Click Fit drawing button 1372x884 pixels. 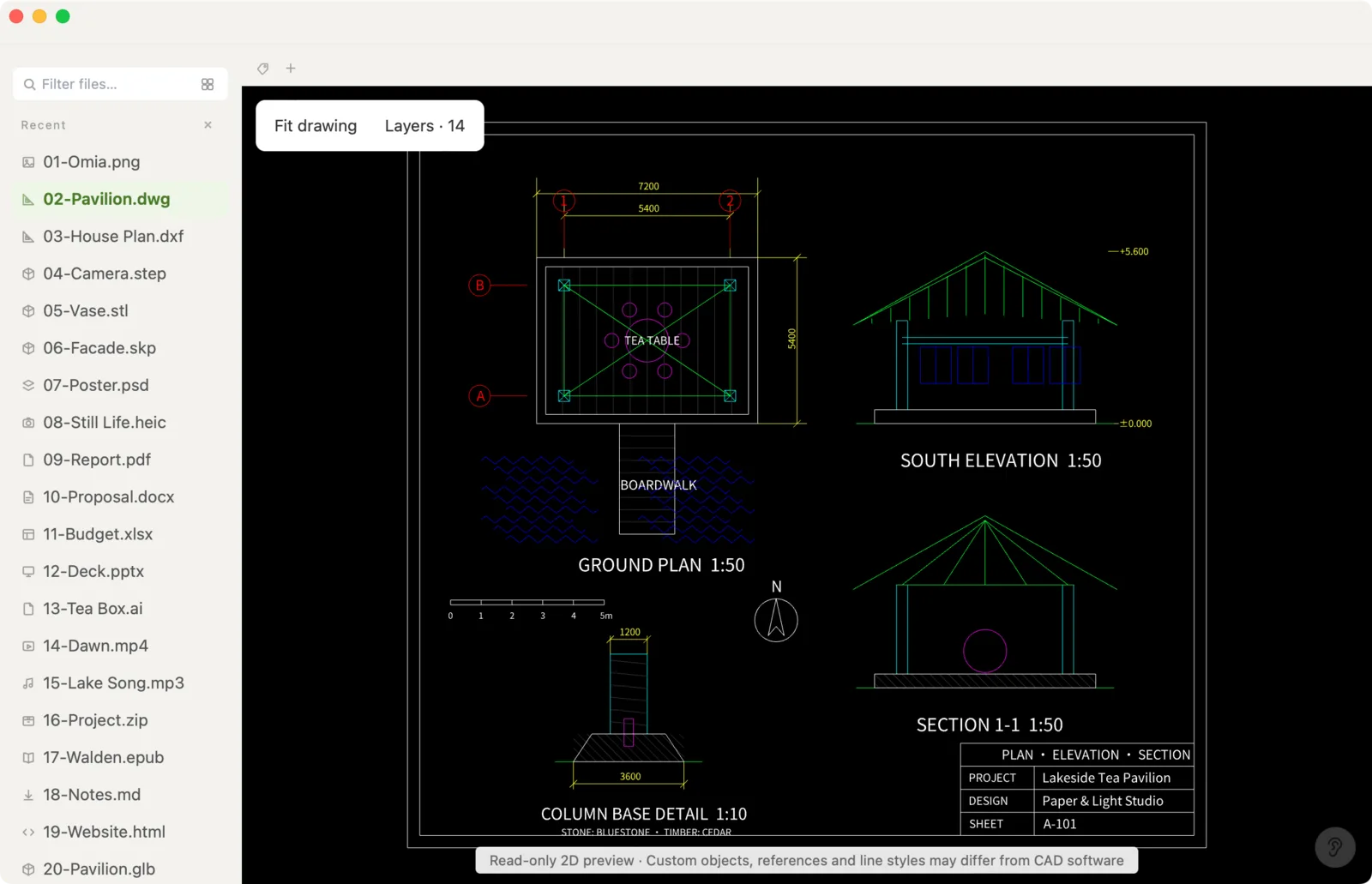[x=316, y=126]
